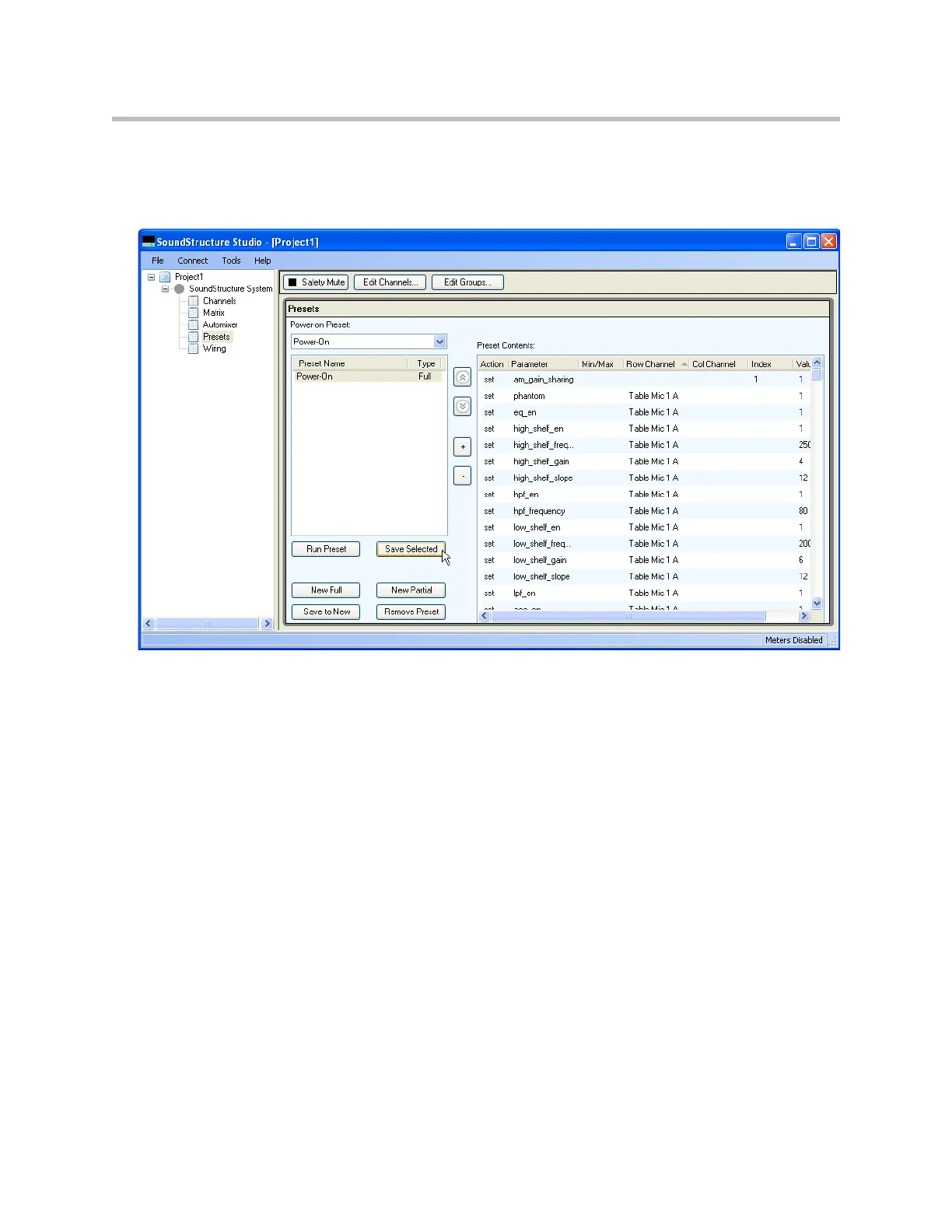Select Presets in the project tree

216,337
